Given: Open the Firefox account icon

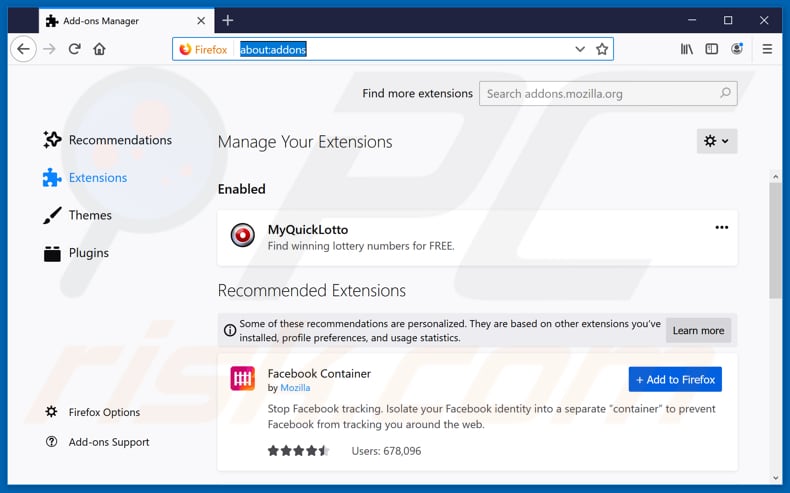Looking at the screenshot, I should point(737,49).
